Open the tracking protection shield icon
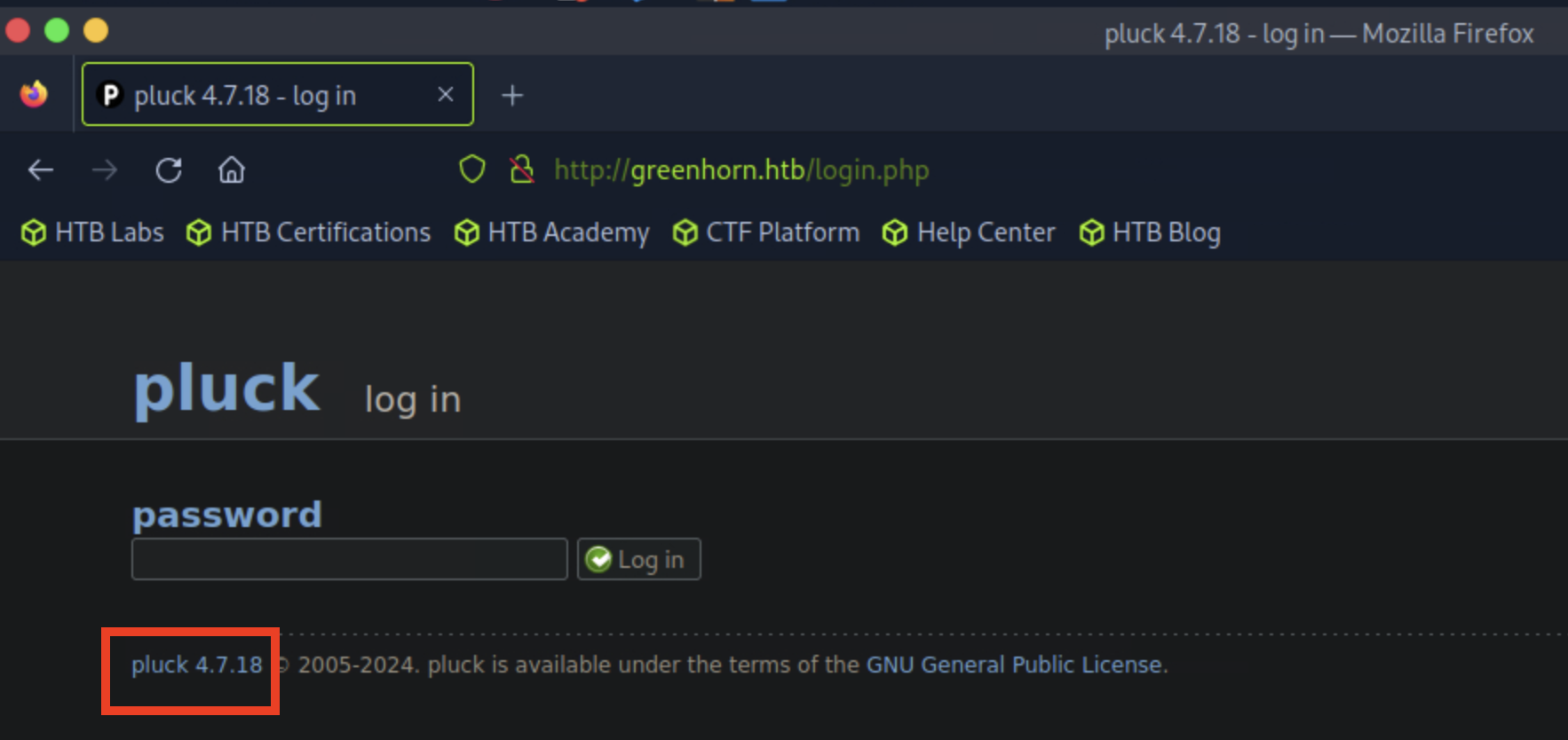This screenshot has width=1568, height=740. click(472, 169)
